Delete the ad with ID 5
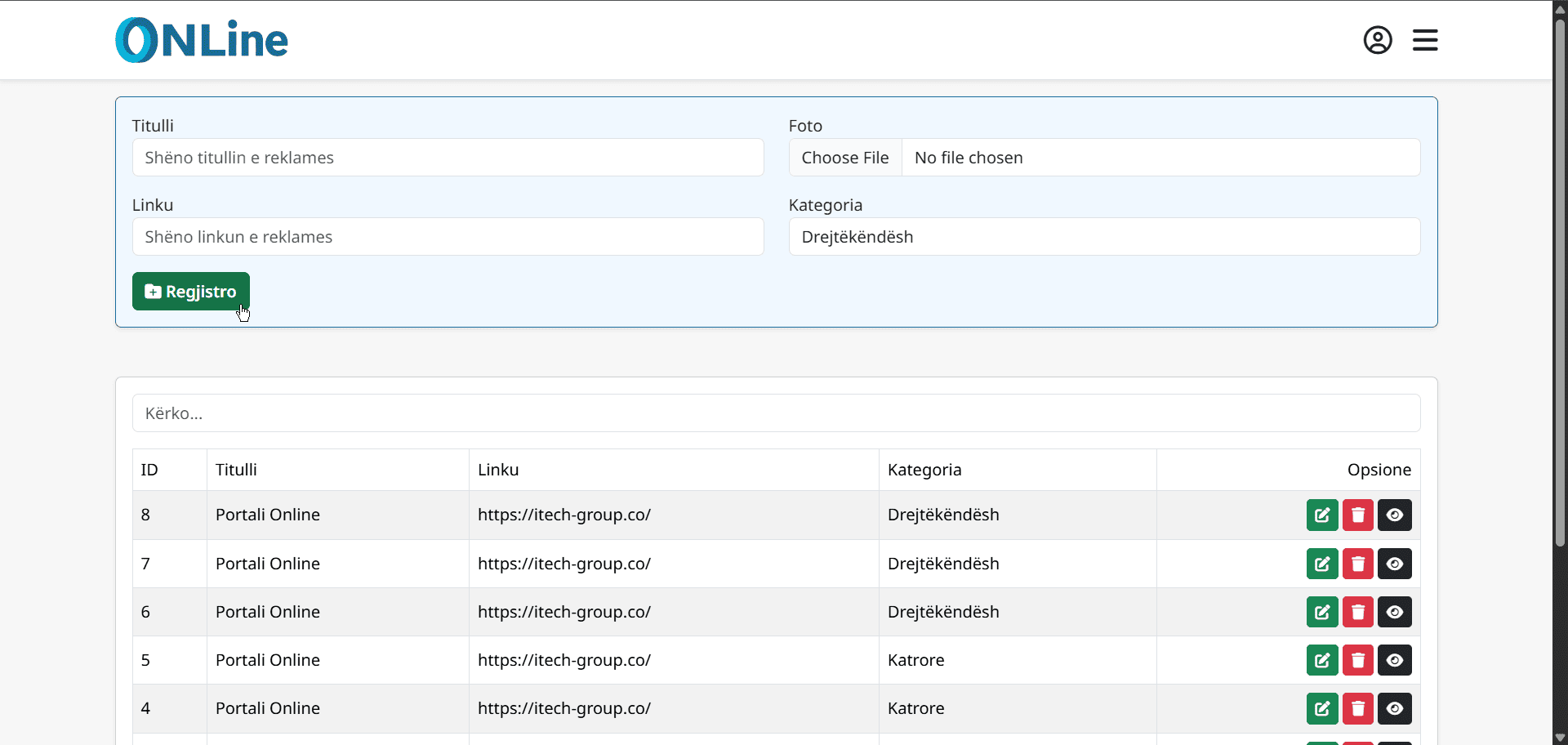Image resolution: width=1568 pixels, height=745 pixels. click(x=1357, y=660)
